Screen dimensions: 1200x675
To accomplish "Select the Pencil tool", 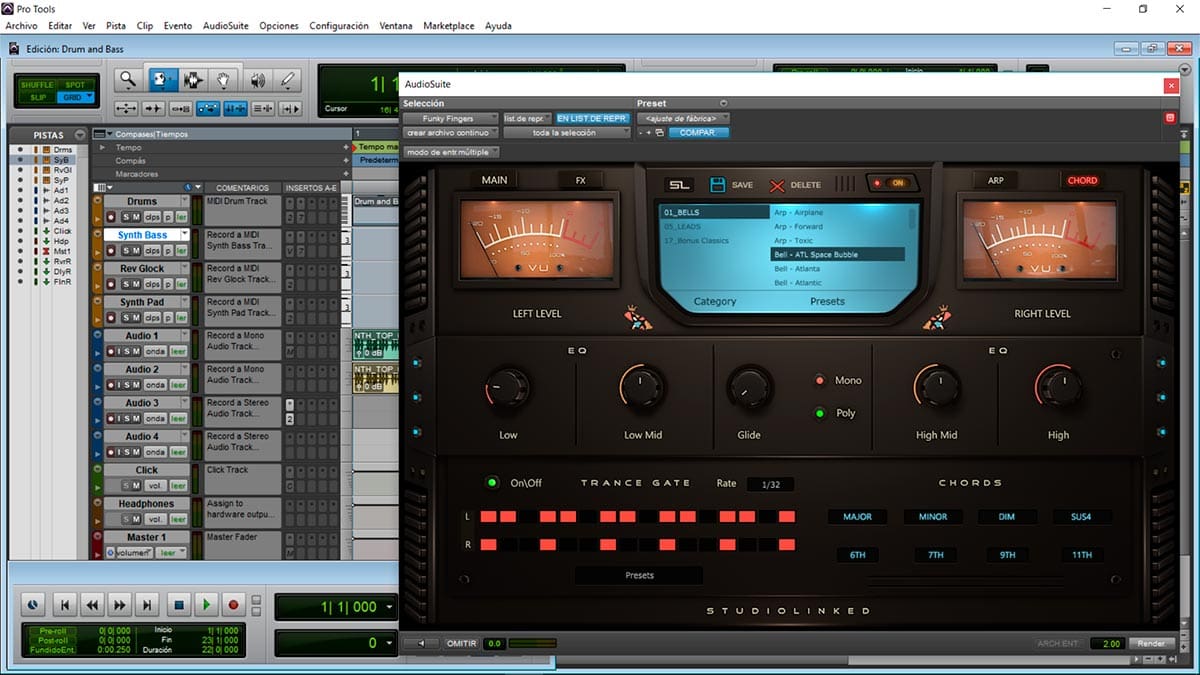I will coord(288,80).
